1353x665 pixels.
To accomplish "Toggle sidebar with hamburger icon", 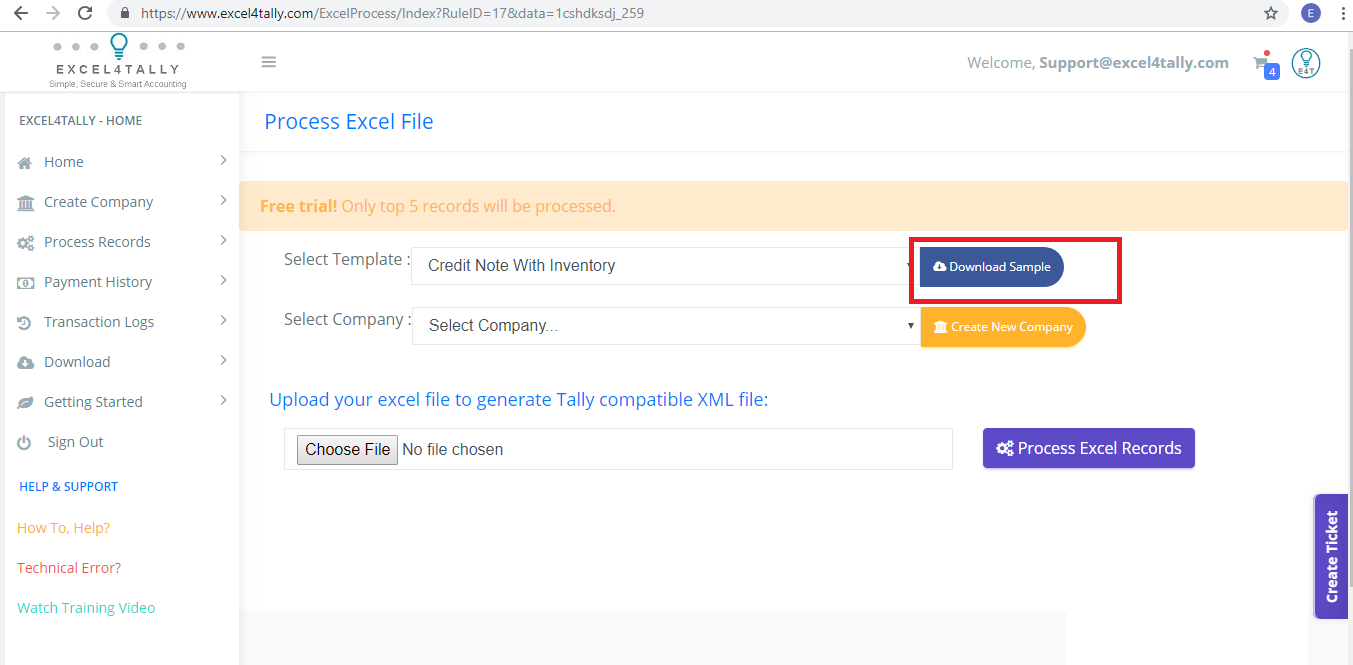I will click(268, 62).
